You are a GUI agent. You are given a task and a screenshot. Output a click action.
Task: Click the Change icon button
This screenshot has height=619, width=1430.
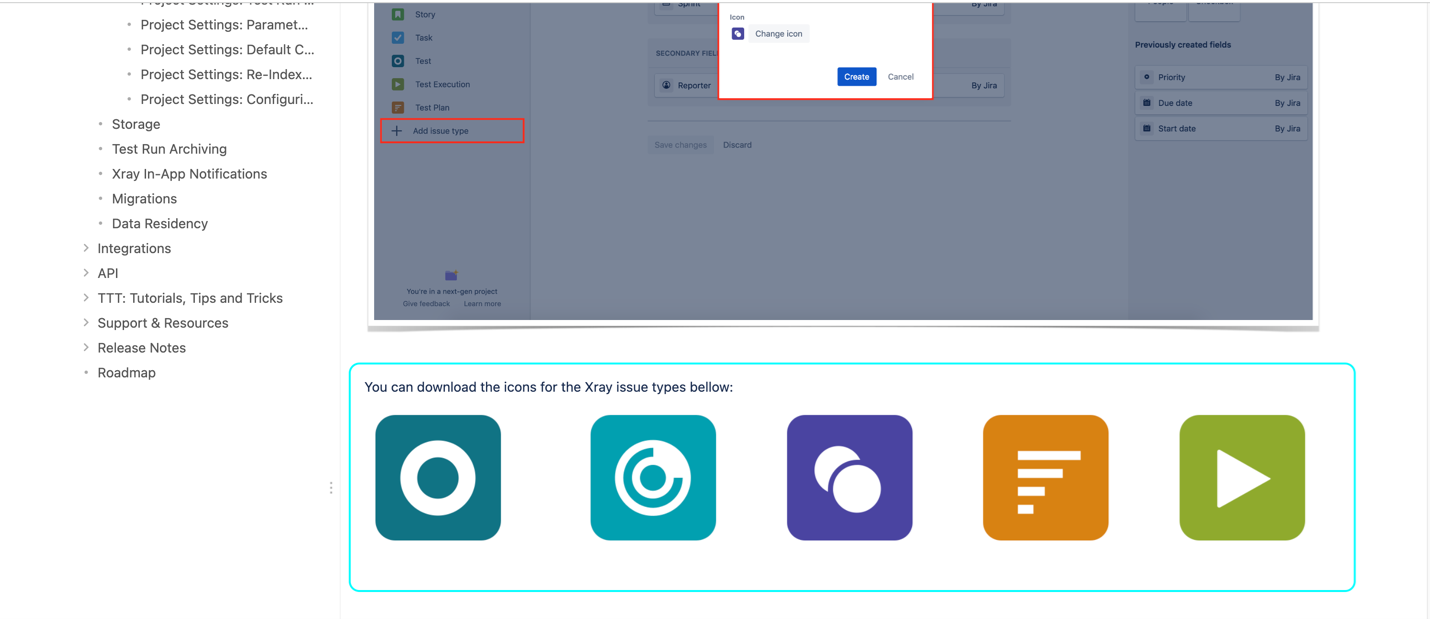pos(778,34)
